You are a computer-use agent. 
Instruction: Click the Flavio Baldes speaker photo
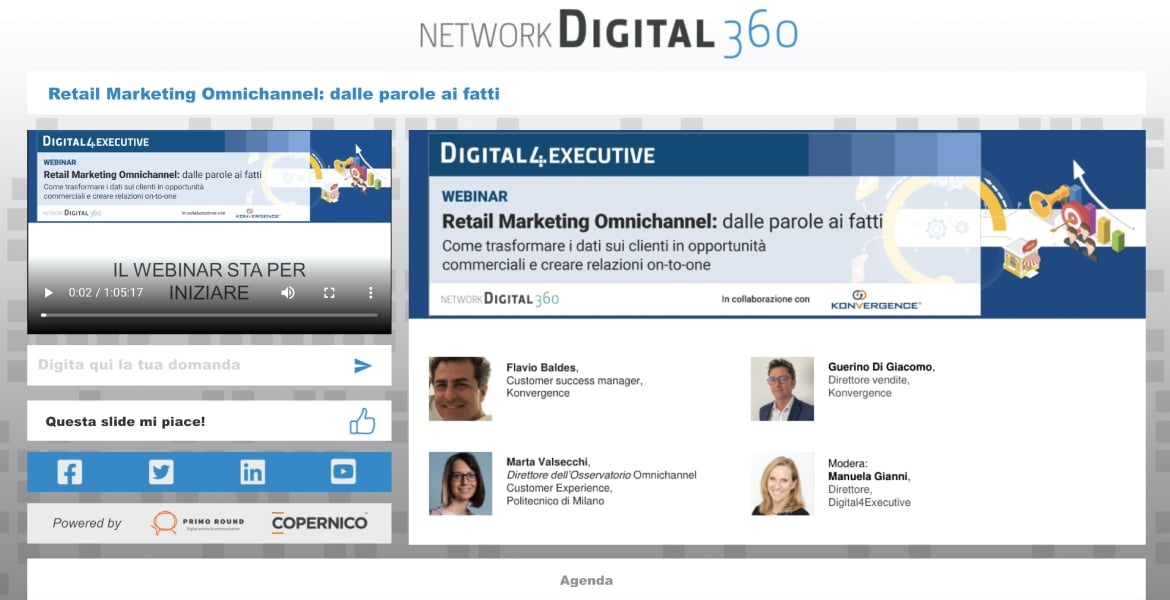coord(460,389)
